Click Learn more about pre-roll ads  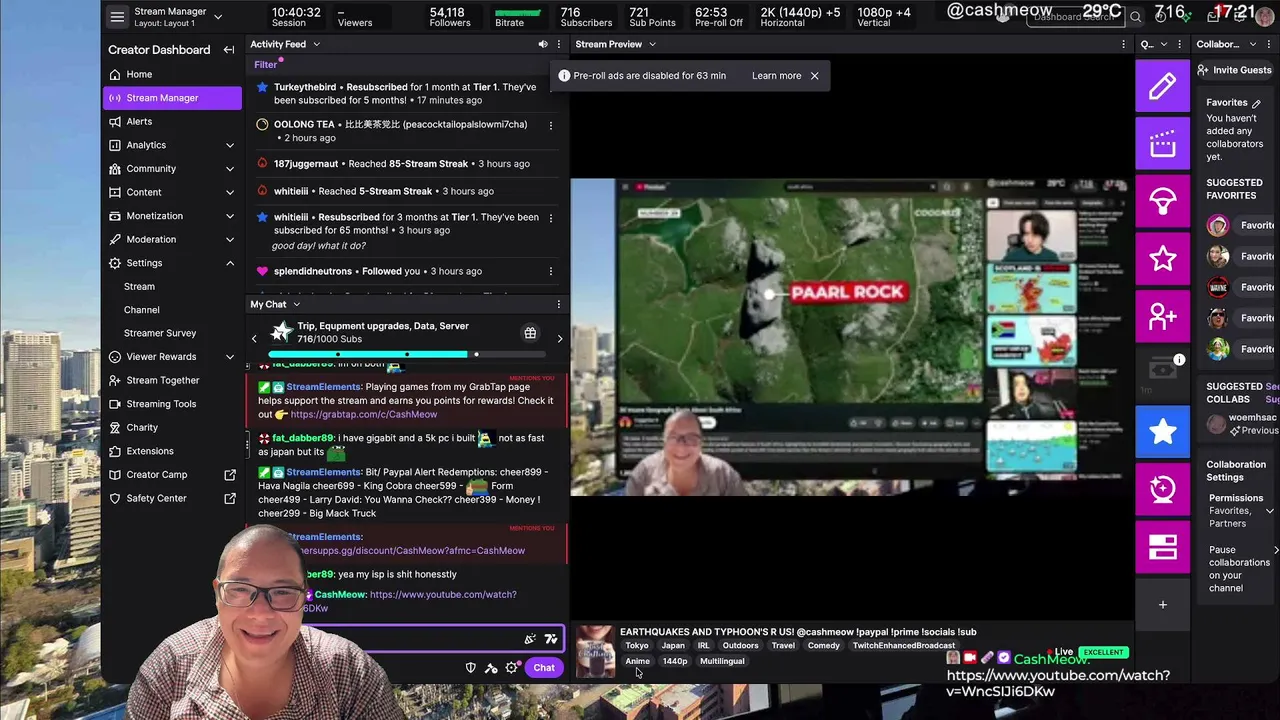tap(777, 76)
